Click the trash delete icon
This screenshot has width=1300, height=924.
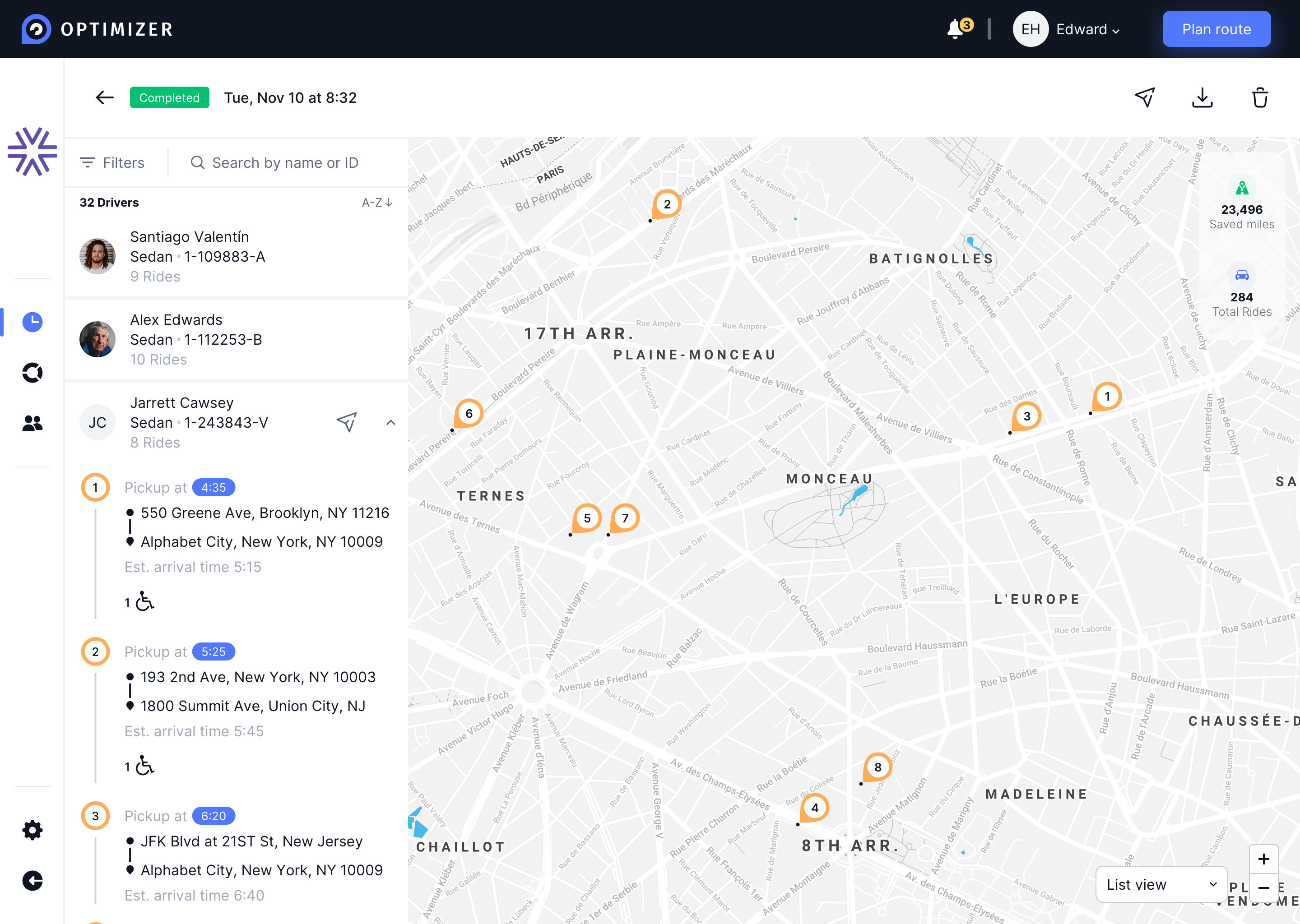1259,97
